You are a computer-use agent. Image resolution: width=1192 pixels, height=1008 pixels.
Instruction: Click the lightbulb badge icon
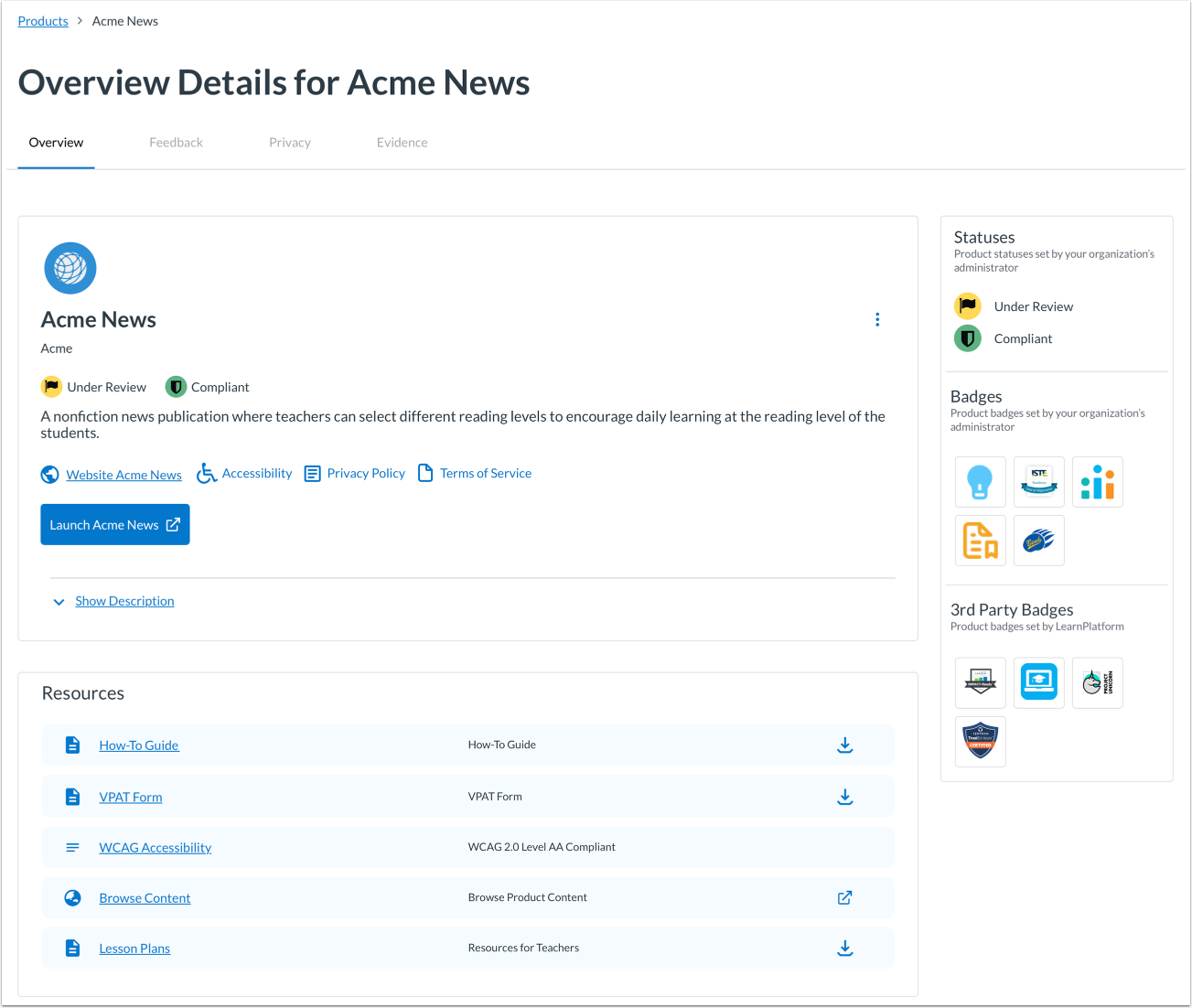pyautogui.click(x=980, y=482)
